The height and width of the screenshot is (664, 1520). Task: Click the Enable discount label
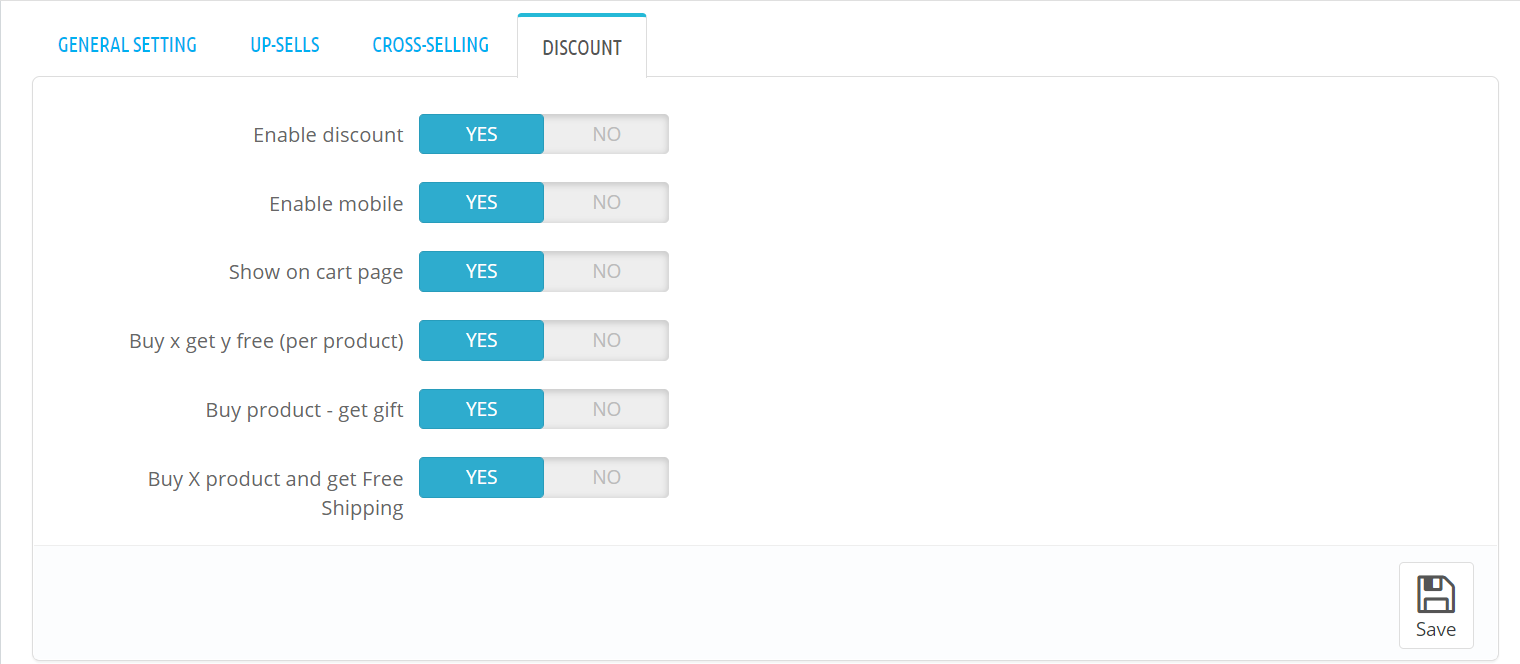coord(328,134)
